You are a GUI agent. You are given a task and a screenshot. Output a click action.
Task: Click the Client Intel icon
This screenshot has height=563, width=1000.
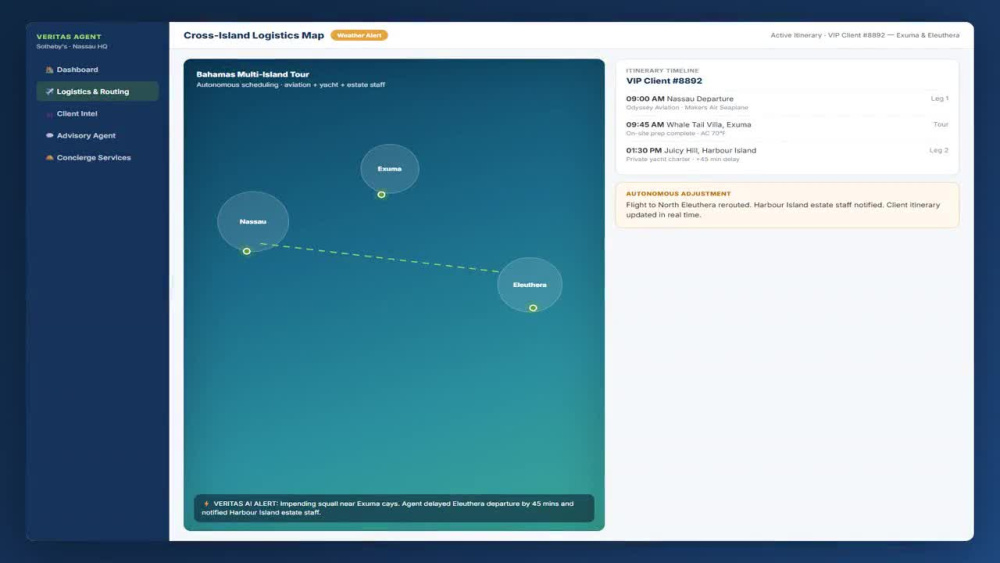point(49,114)
